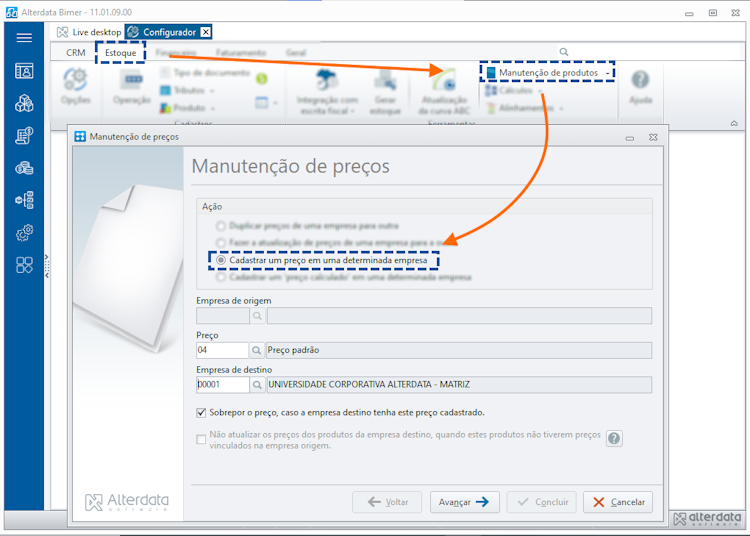
Task: Toggle Não atualizar os preços checkbox
Action: coord(201,439)
